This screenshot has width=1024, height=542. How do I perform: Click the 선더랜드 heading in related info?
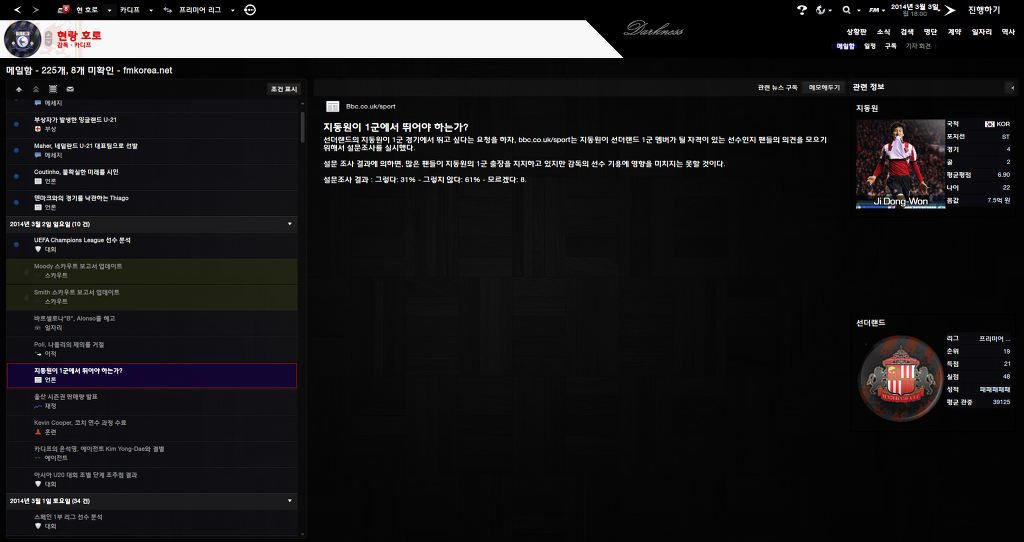[871, 323]
